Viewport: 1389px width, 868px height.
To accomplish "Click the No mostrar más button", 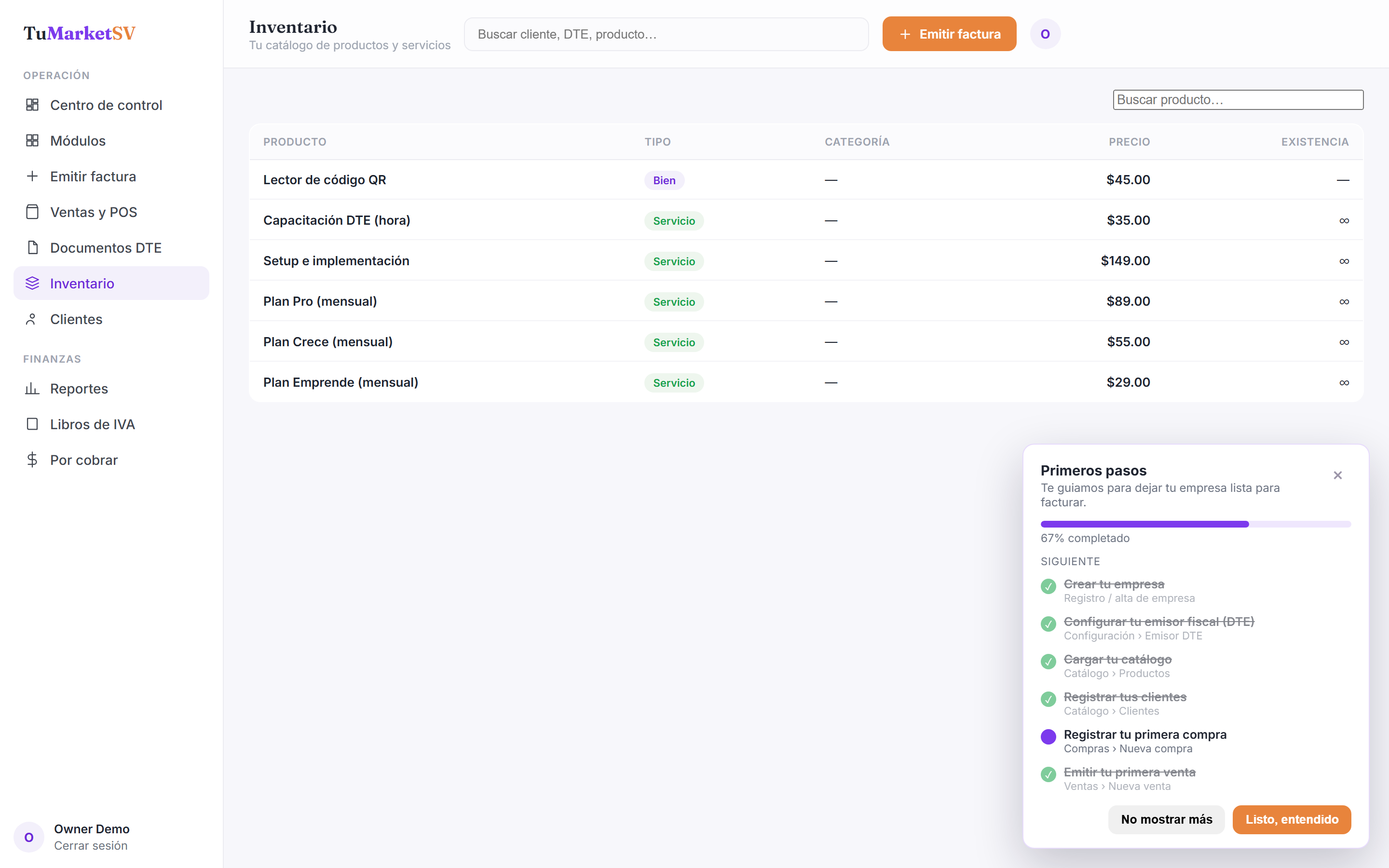I will click(1166, 819).
